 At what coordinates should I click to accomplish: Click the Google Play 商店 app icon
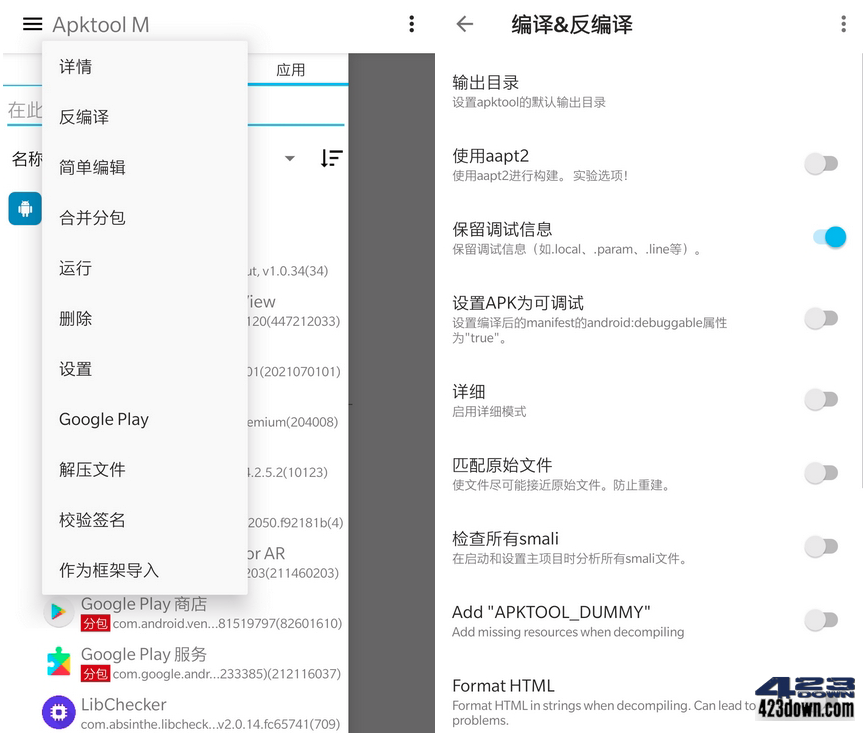(58, 613)
